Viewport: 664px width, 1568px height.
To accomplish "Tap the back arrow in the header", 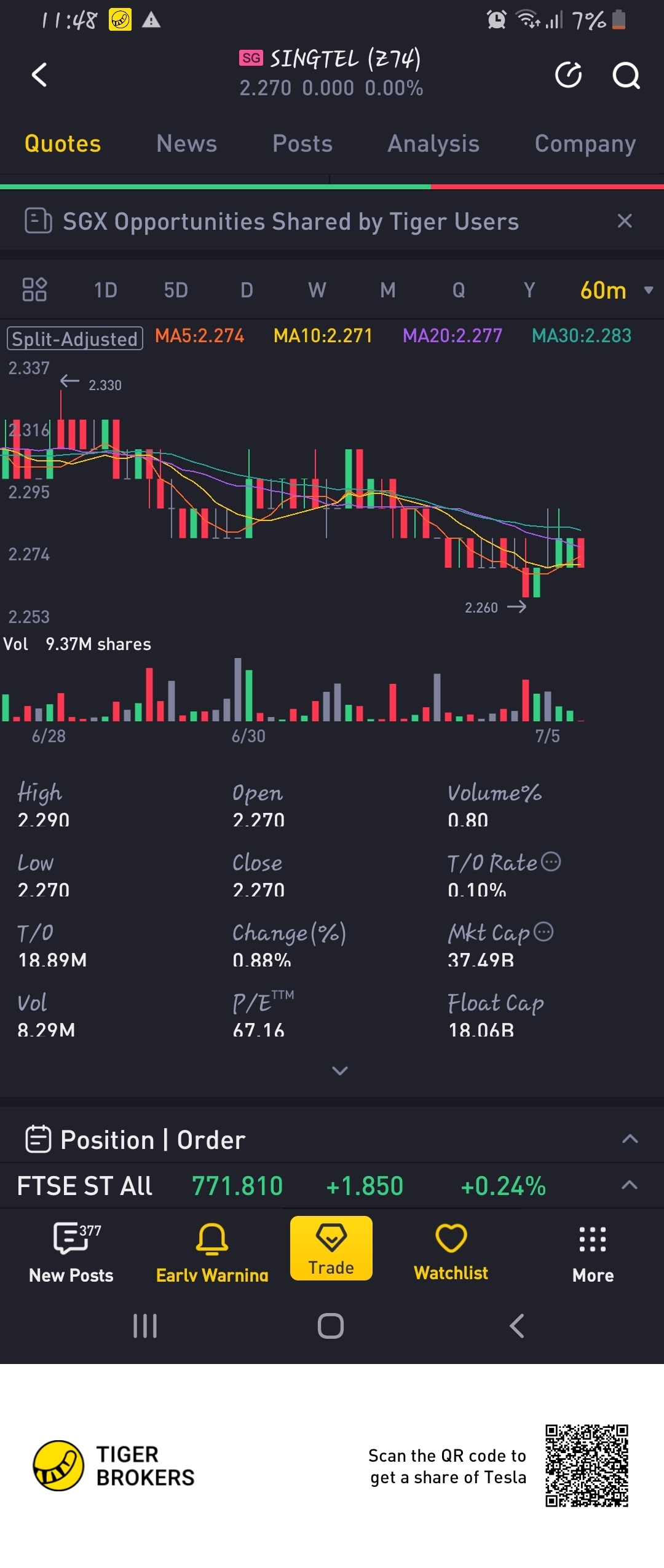I will tap(39, 75).
